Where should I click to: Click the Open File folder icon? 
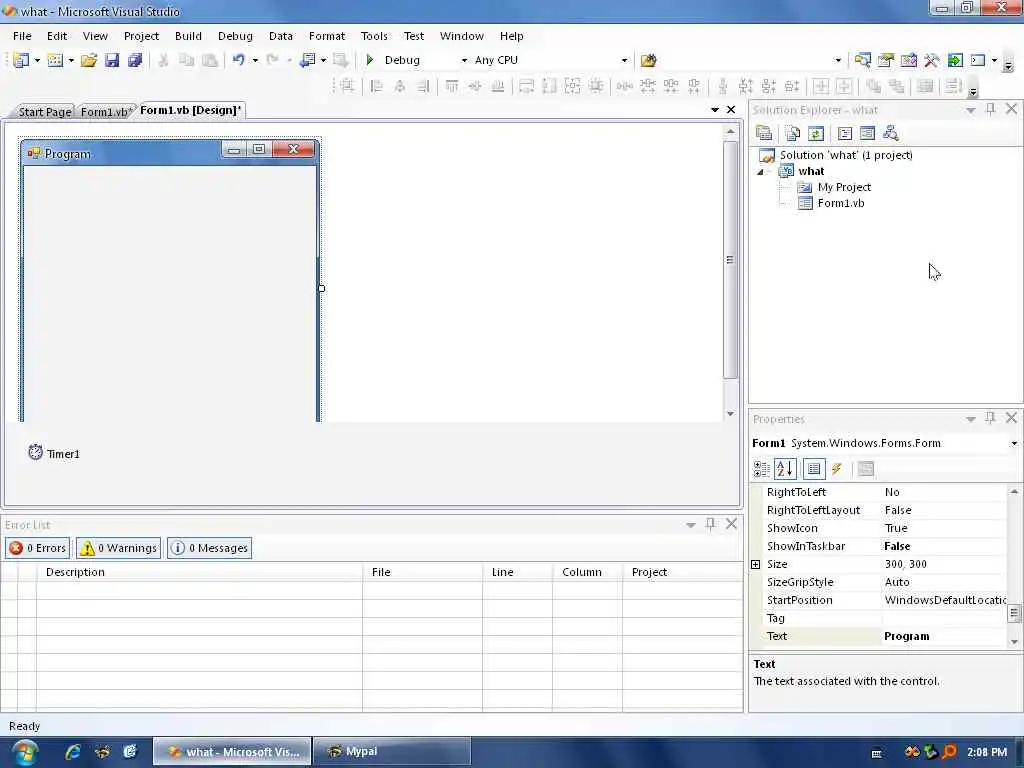coord(89,60)
